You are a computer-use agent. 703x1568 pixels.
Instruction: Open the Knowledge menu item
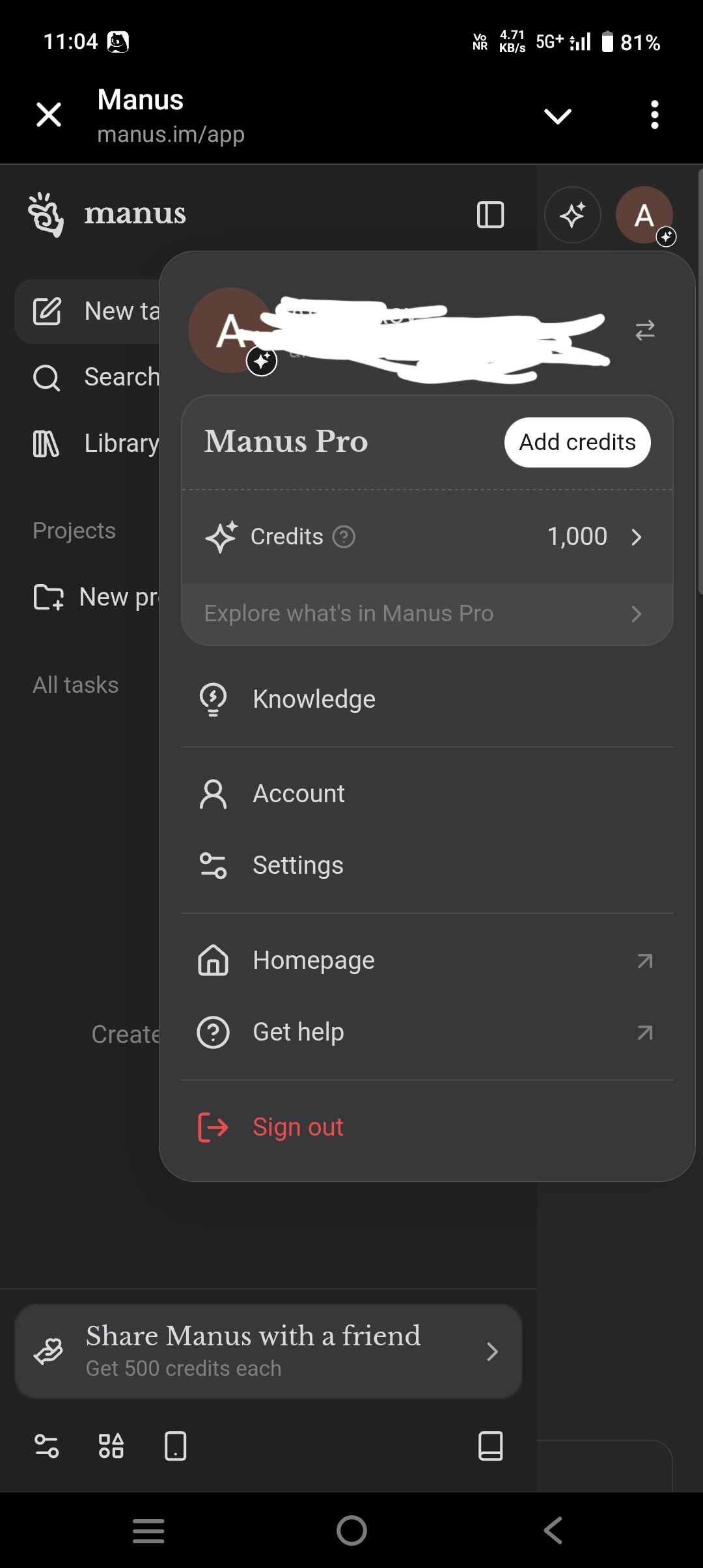(x=314, y=699)
